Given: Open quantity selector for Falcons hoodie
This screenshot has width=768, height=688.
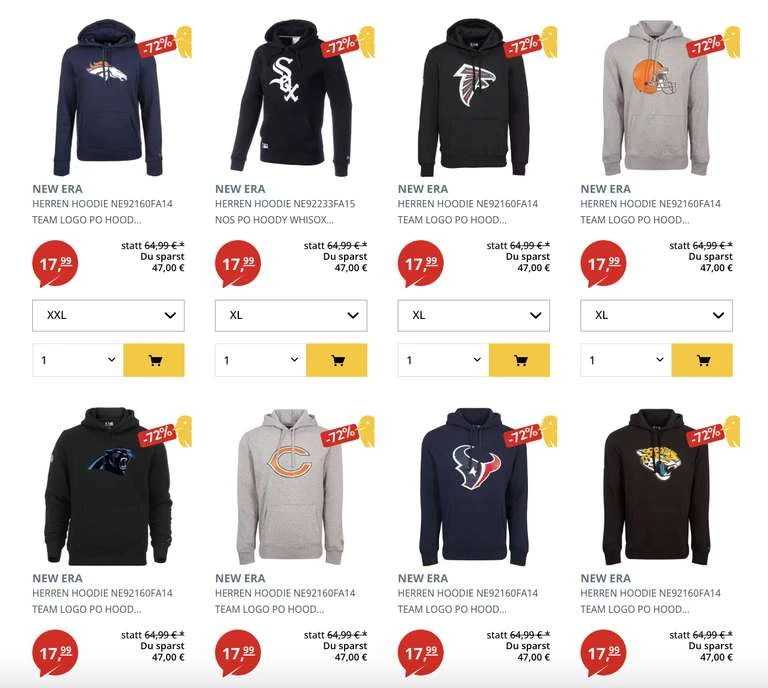Looking at the screenshot, I should pos(443,360).
